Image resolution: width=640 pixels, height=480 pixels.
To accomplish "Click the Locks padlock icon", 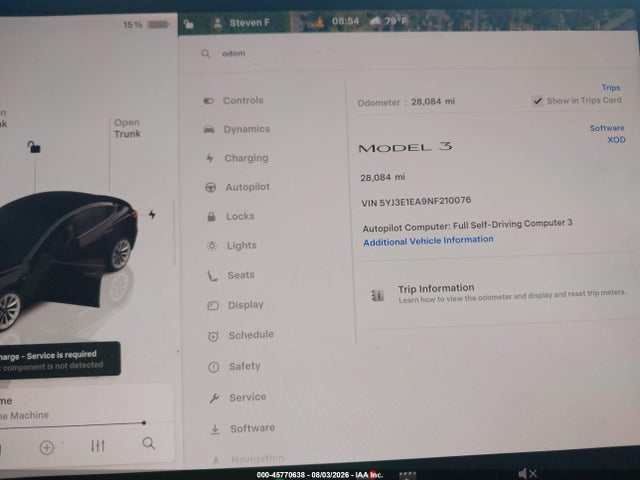I will [x=211, y=216].
